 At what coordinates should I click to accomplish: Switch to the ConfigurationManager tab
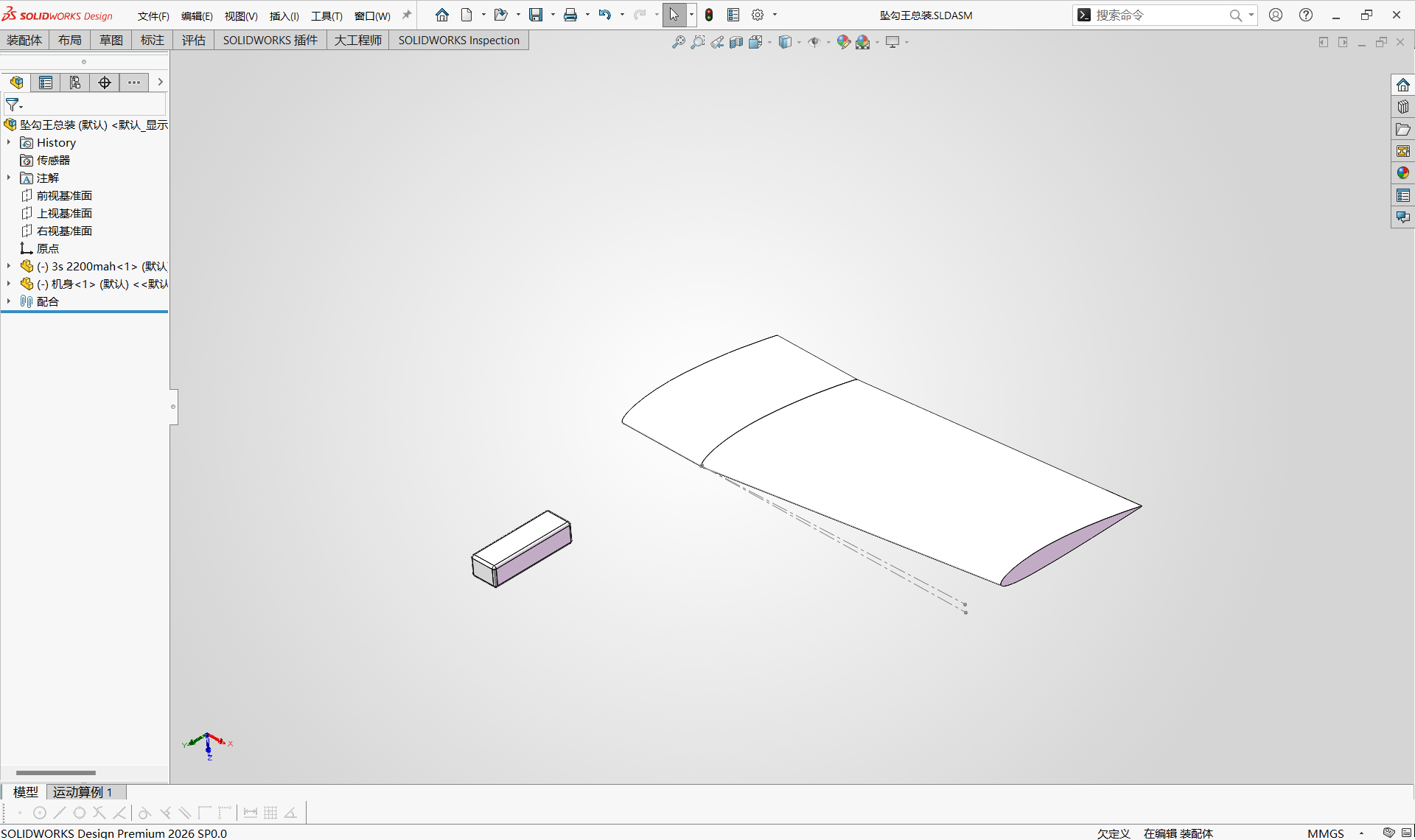click(75, 83)
